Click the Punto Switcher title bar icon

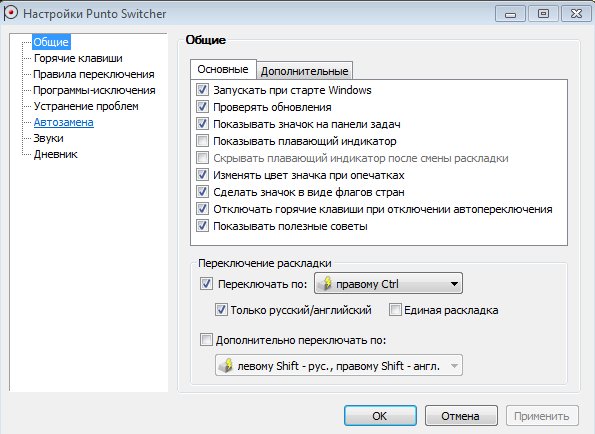click(x=10, y=13)
